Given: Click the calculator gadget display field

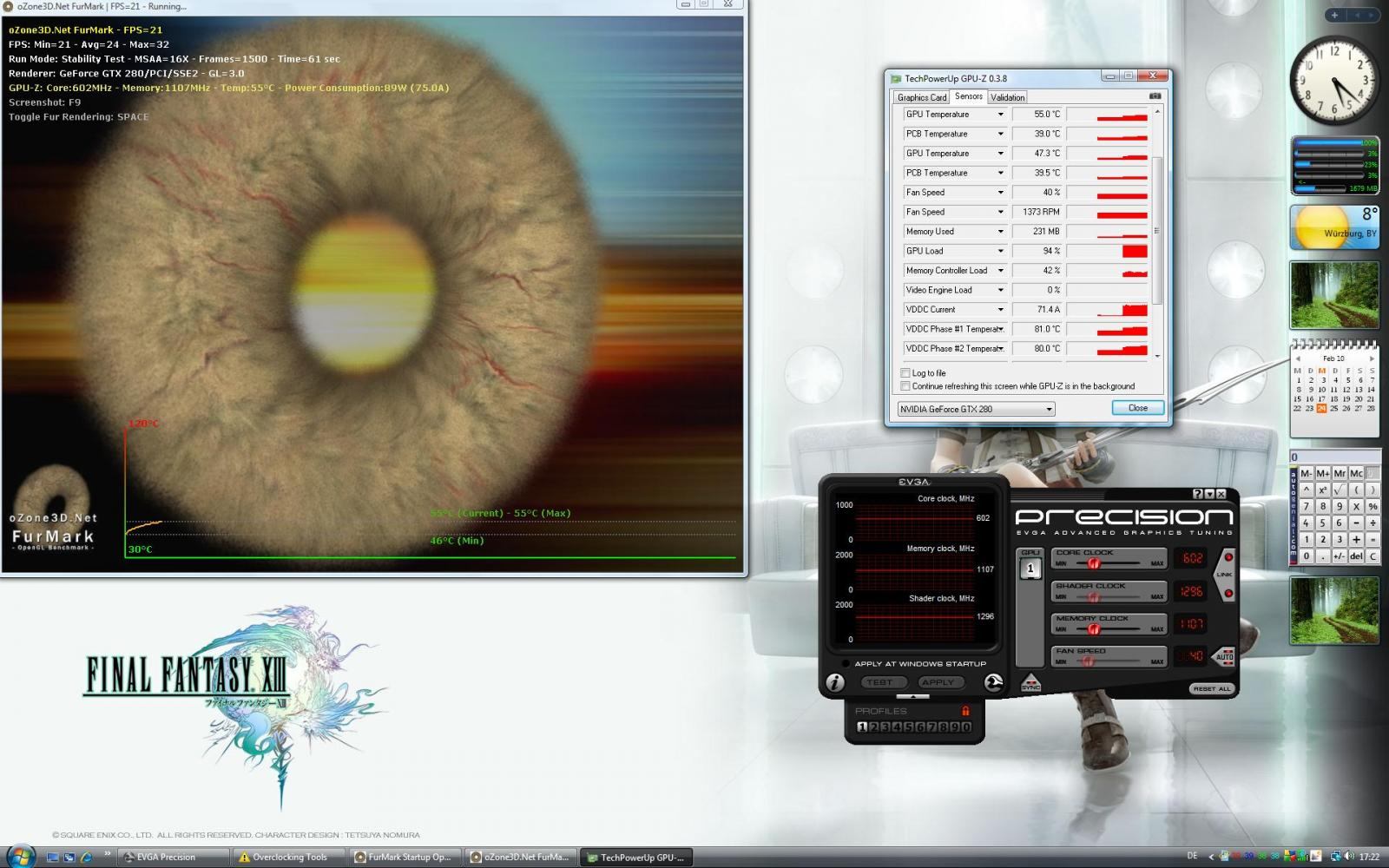Looking at the screenshot, I should coord(1334,457).
